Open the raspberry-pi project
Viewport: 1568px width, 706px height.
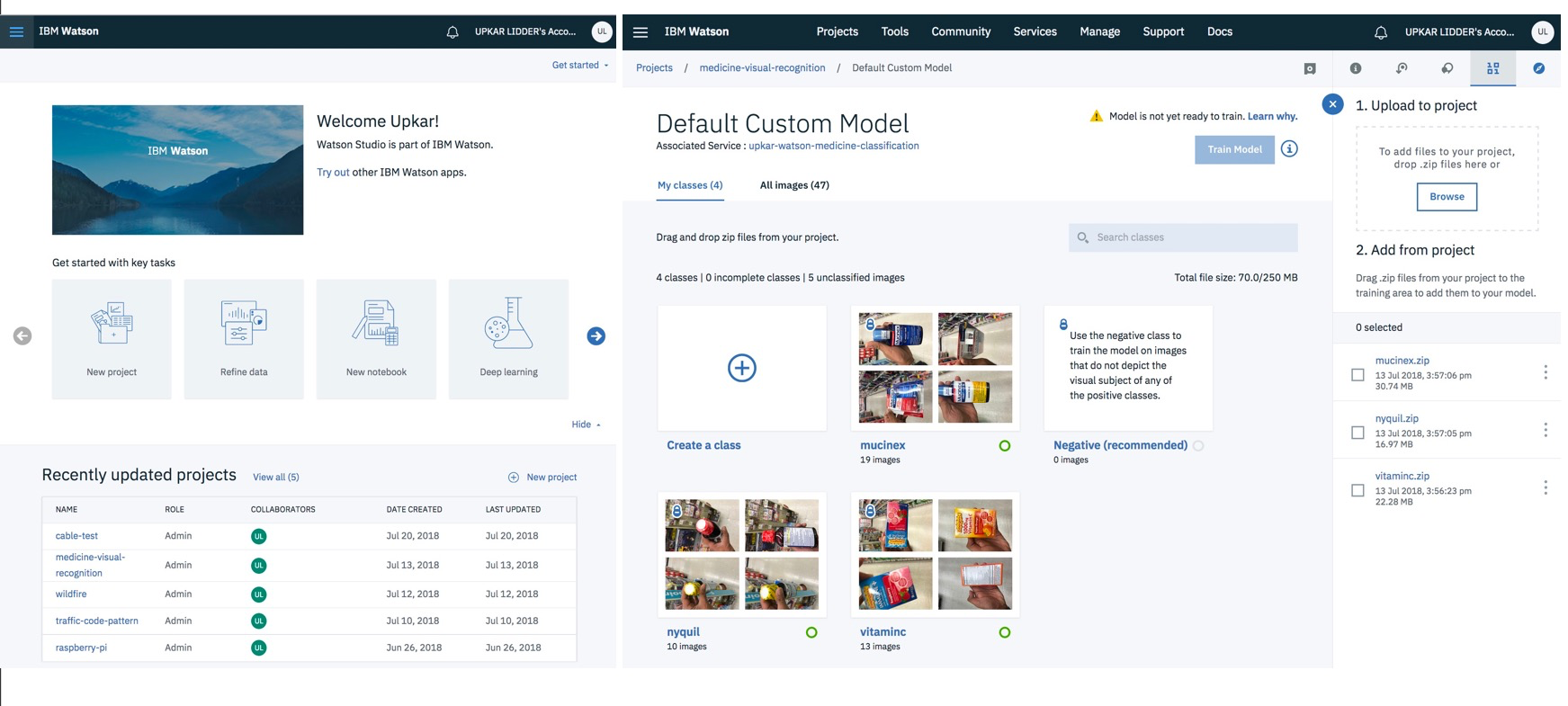point(81,648)
